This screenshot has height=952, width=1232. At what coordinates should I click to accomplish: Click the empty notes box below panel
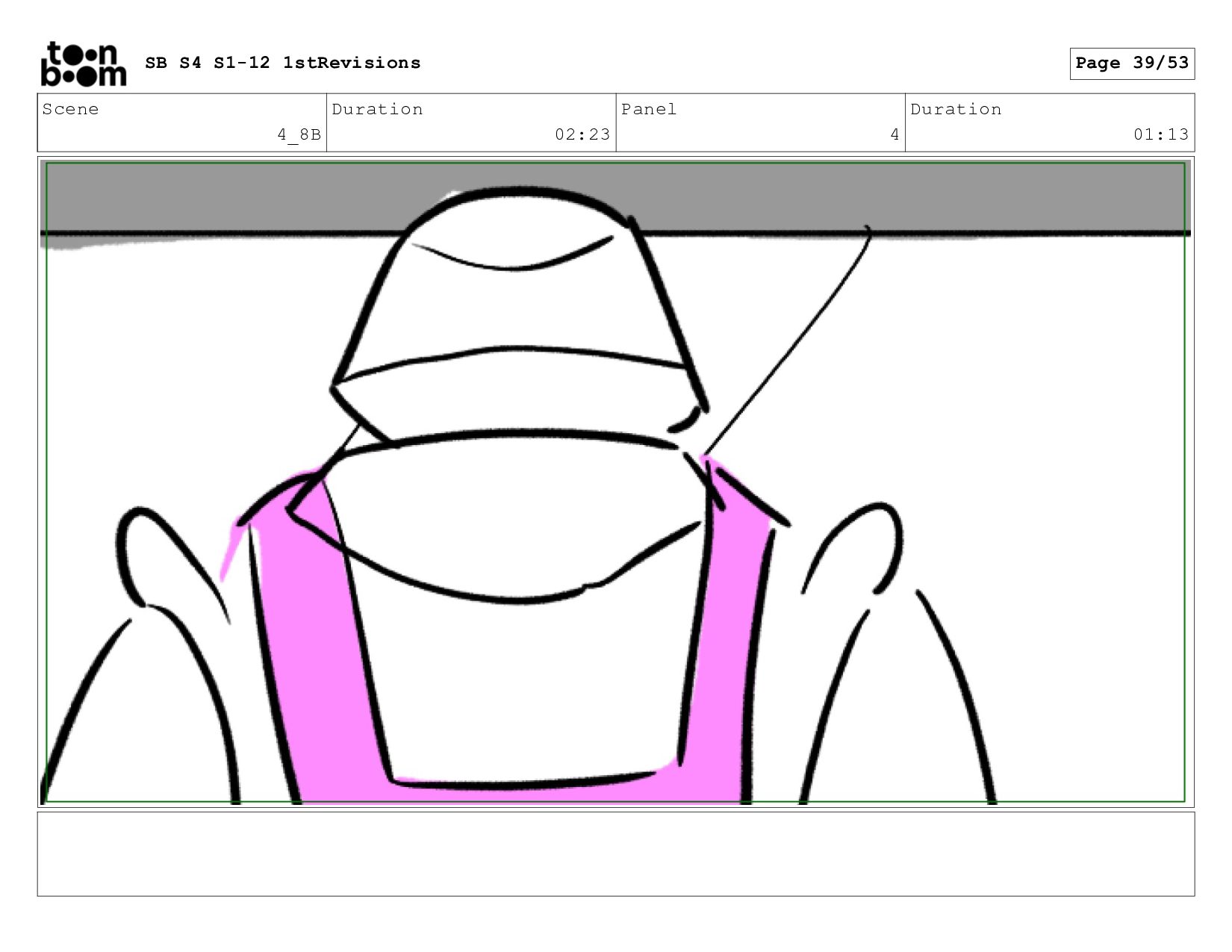[616, 854]
